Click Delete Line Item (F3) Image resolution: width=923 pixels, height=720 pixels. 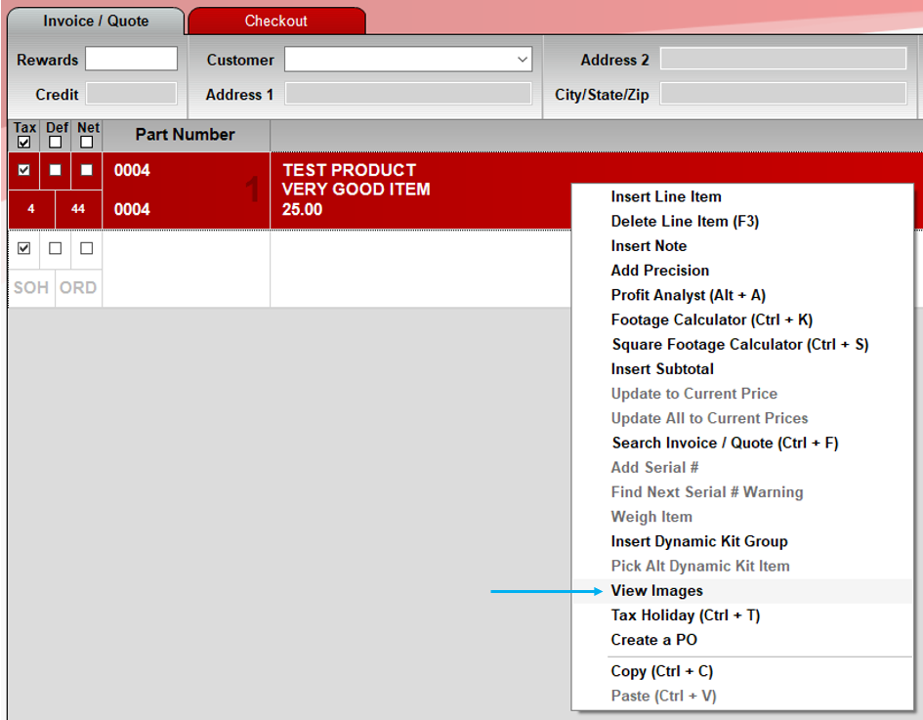(685, 221)
